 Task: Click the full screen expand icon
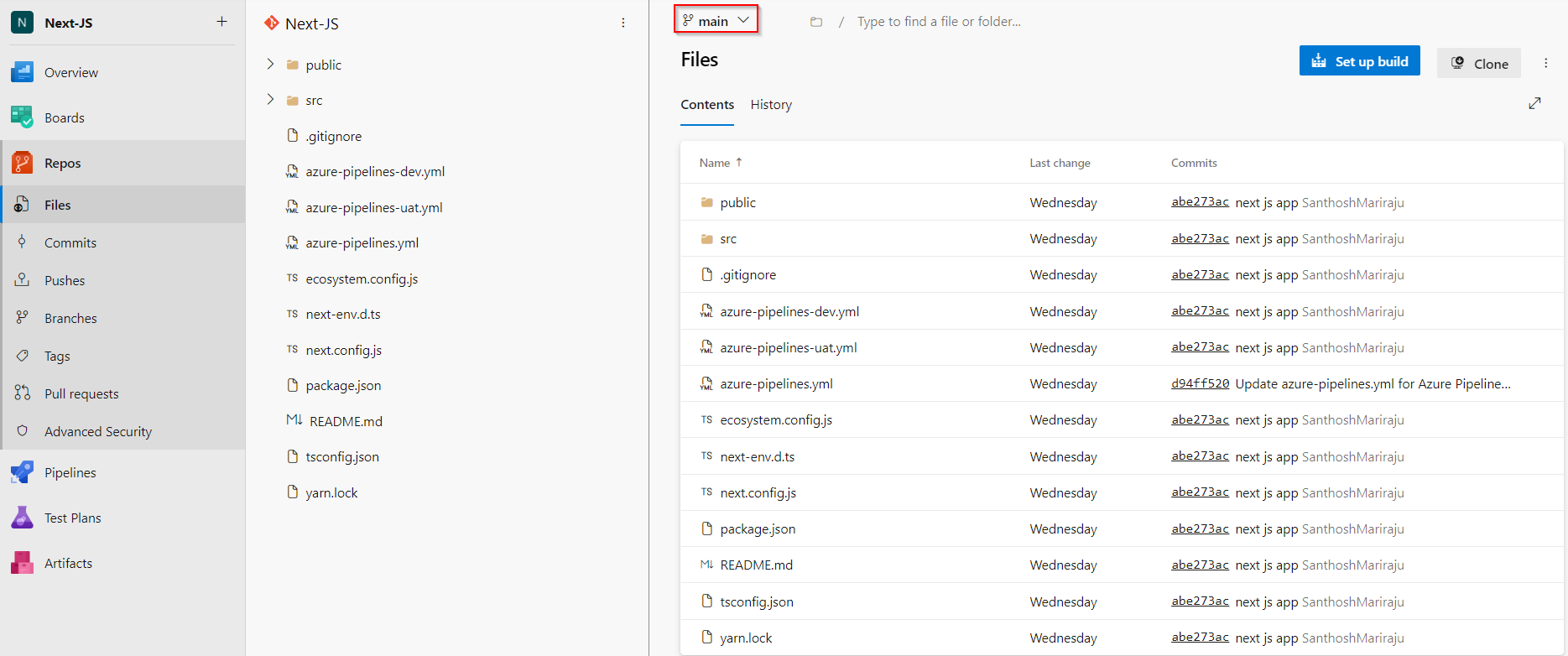[x=1534, y=103]
